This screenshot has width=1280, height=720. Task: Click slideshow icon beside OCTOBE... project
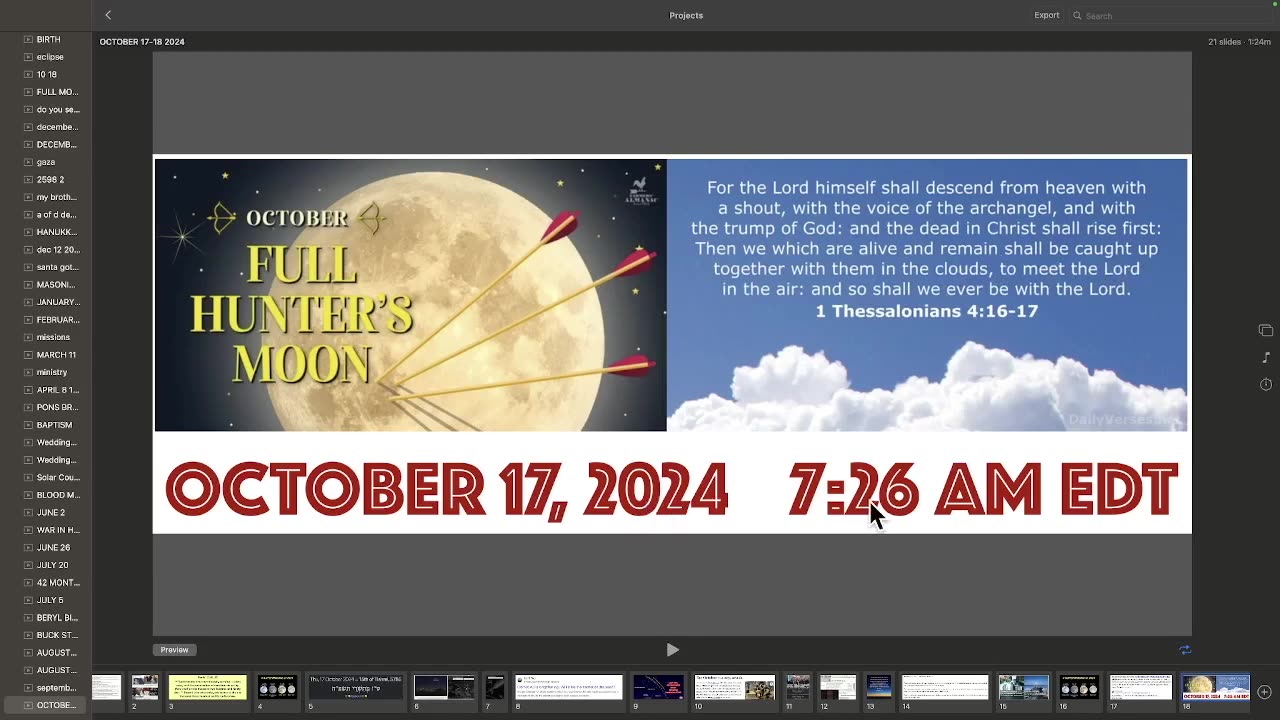[x=28, y=705]
